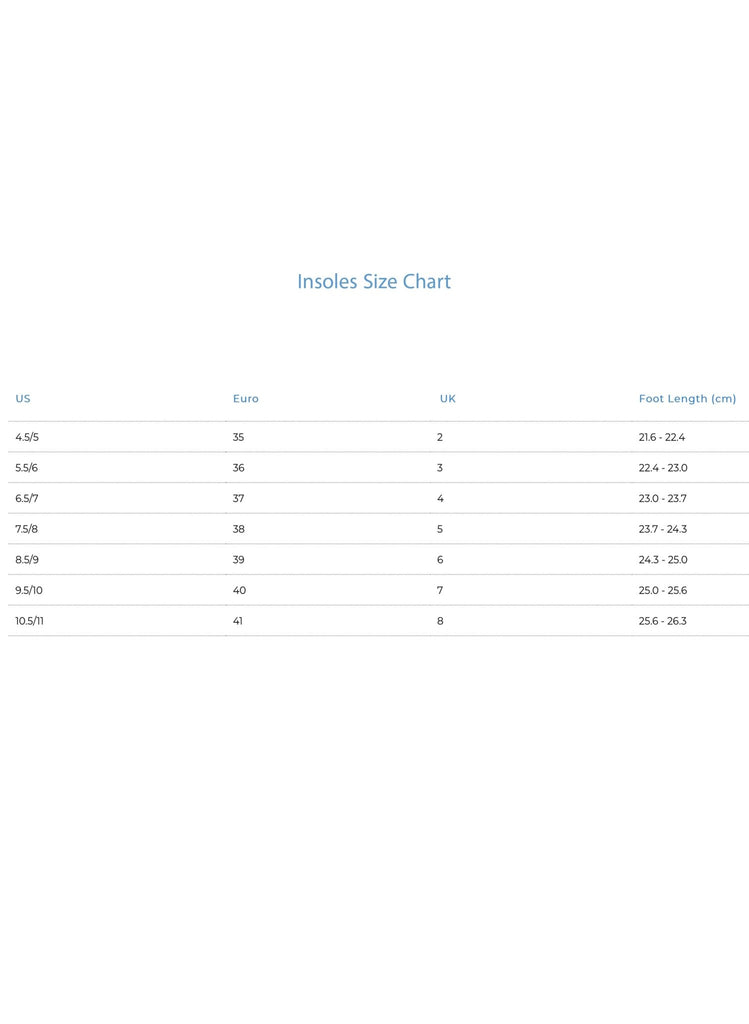The height and width of the screenshot is (1024, 749).
Task: Click the UK column header
Action: tap(448, 399)
